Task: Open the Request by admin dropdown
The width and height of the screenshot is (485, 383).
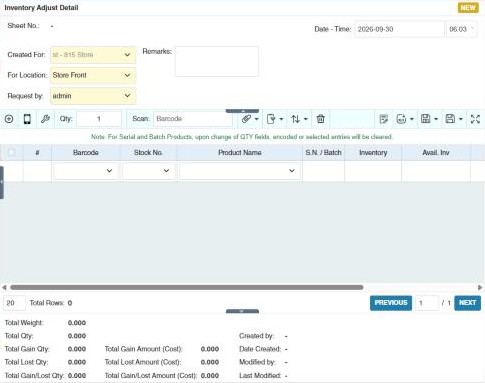Action: pos(93,96)
